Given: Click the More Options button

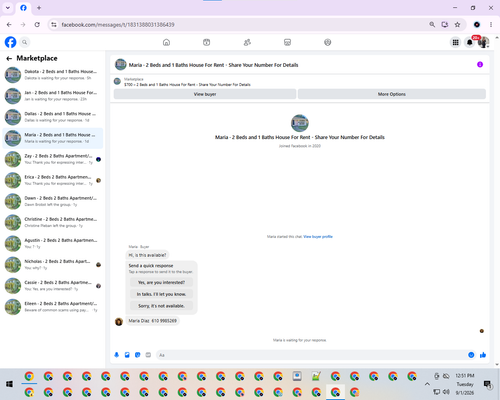Looking at the screenshot, I should [392, 94].
